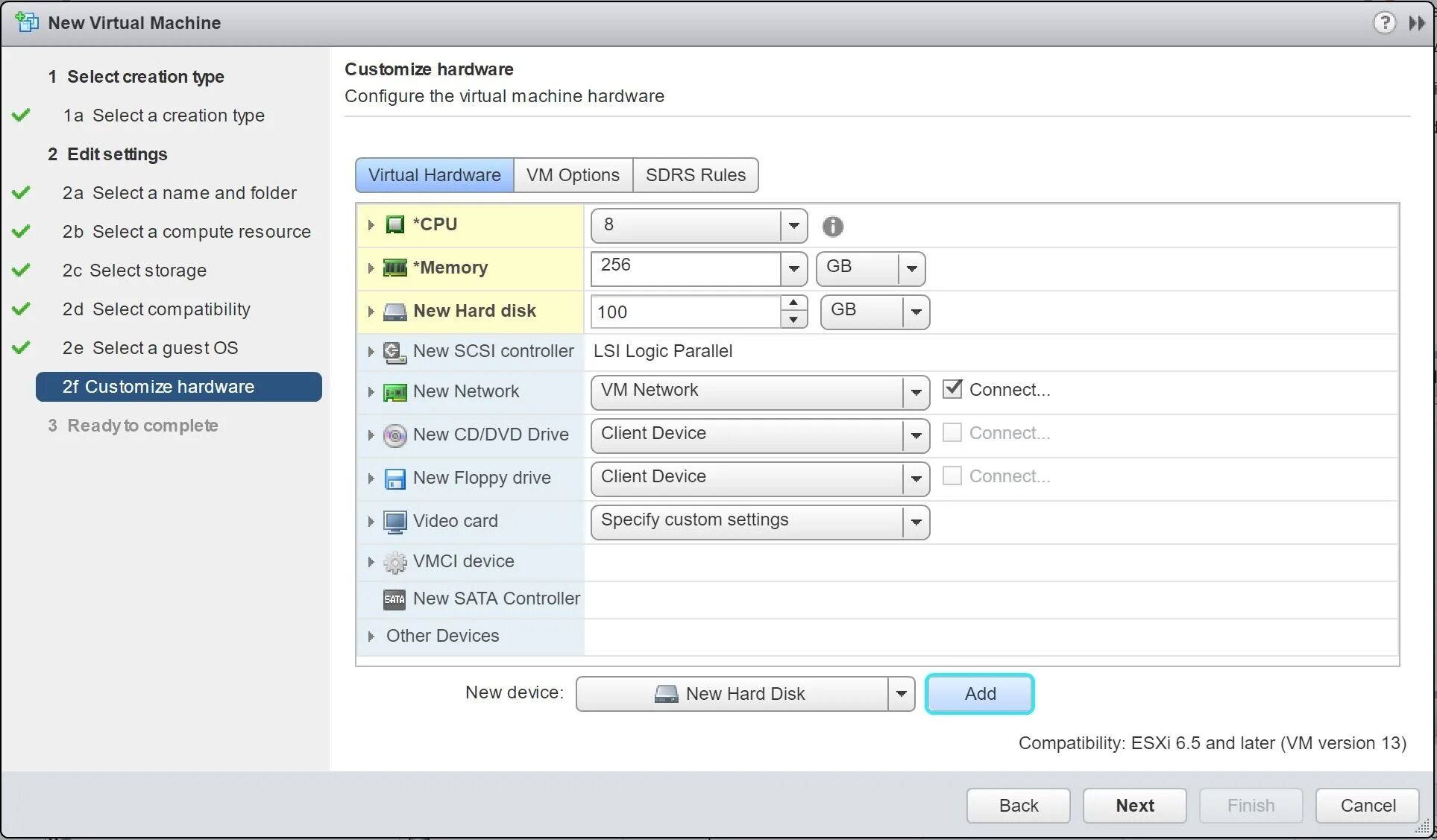Increase hard disk size with up stepper
The image size is (1437, 840).
(793, 303)
